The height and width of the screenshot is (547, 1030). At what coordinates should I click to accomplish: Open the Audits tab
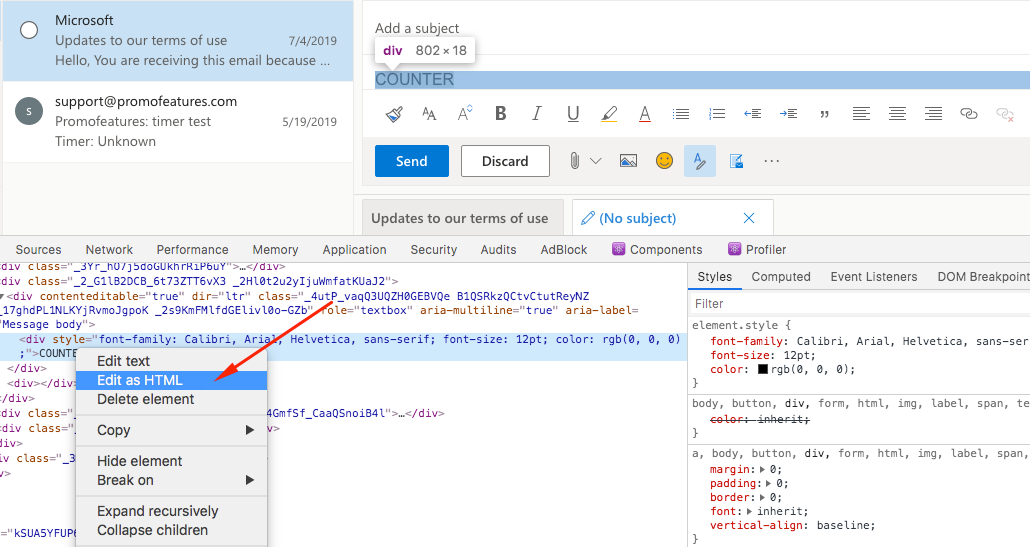click(498, 250)
